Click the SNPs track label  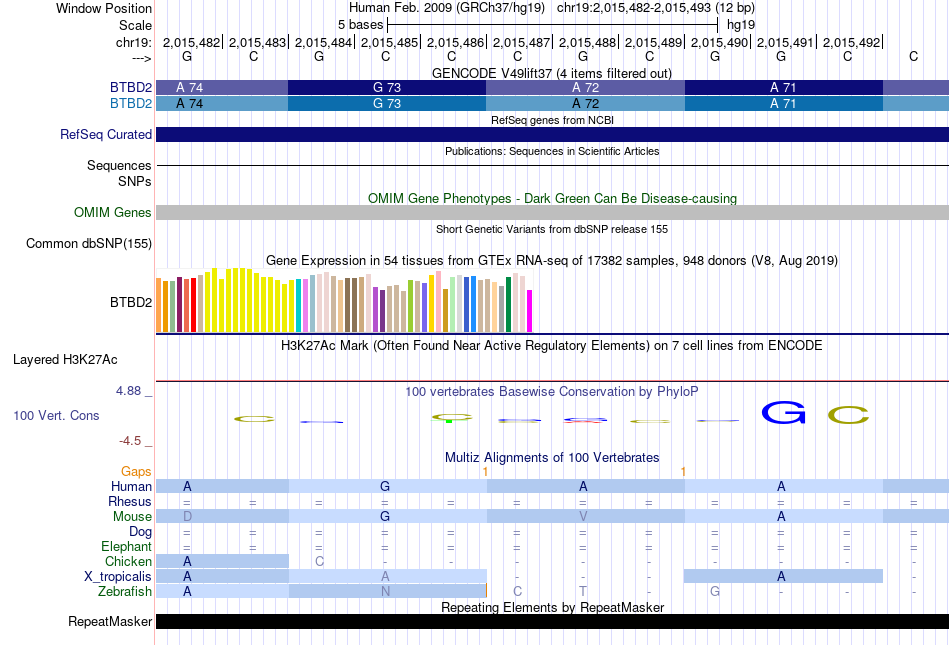tap(135, 181)
